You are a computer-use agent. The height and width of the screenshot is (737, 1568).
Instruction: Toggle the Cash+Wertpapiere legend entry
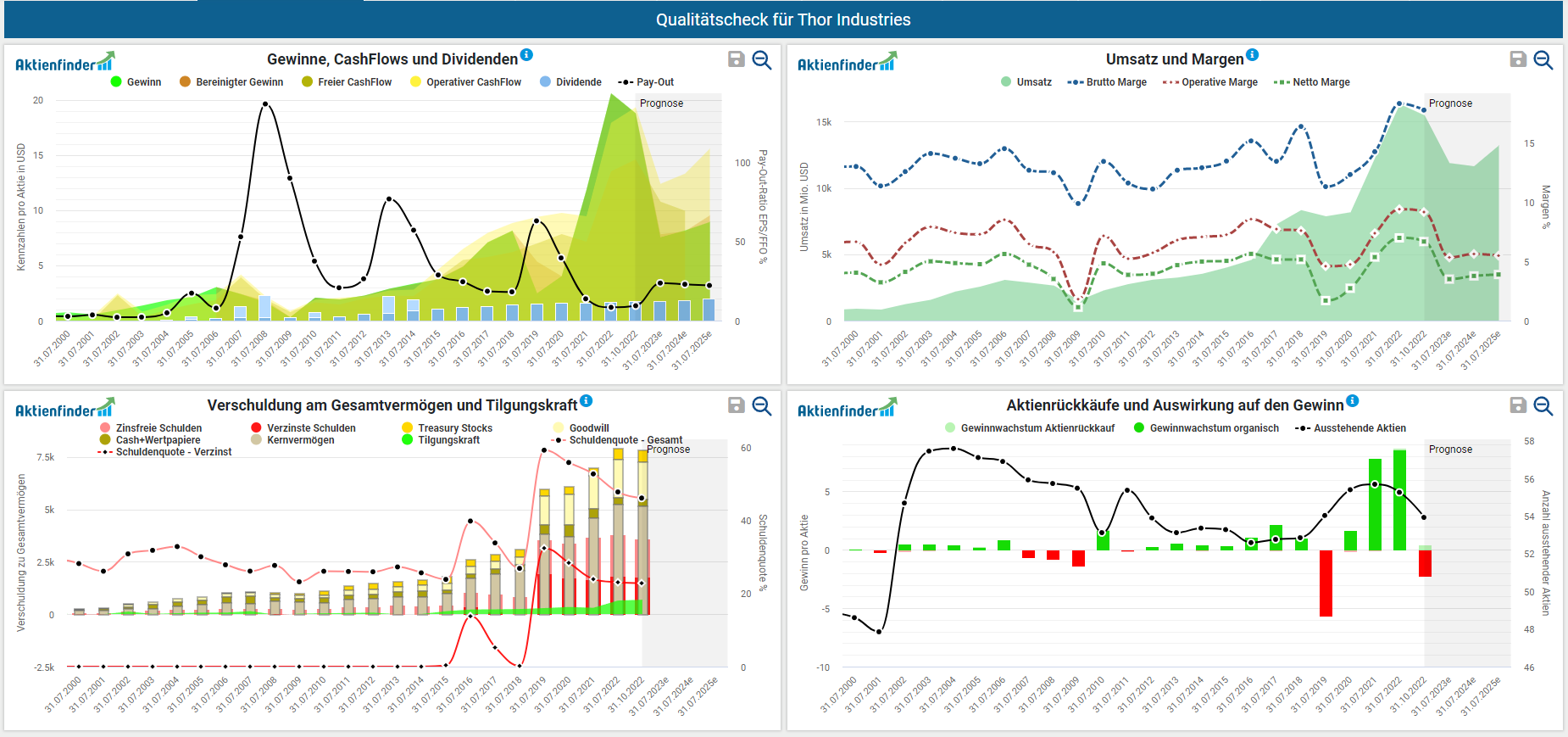(x=150, y=440)
